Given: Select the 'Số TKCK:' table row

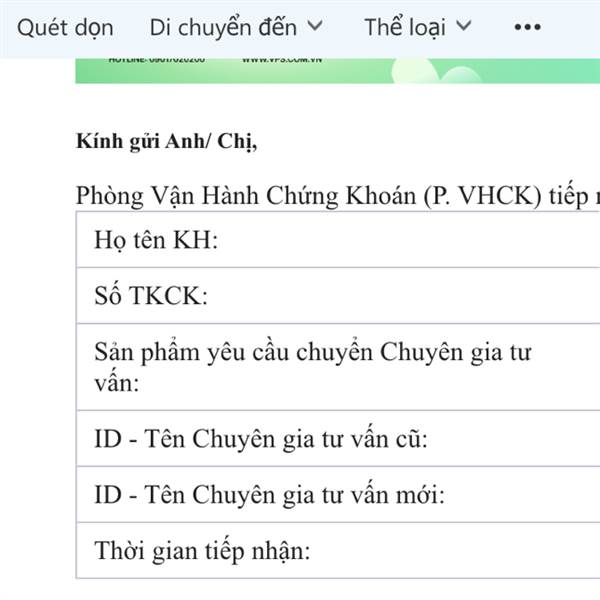Looking at the screenshot, I should coord(338,295).
